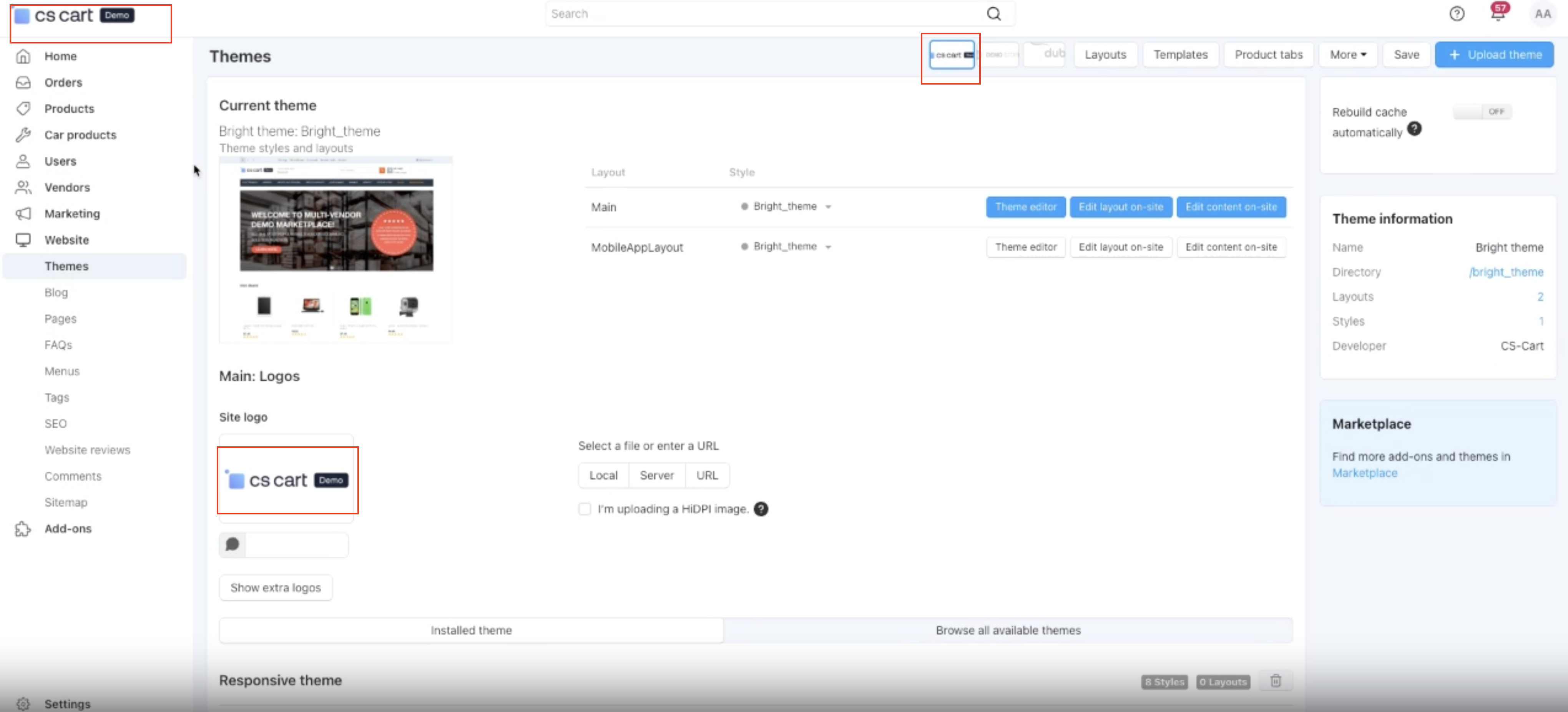Click the site logo alt text speech icon
The image size is (1568, 712).
point(233,544)
